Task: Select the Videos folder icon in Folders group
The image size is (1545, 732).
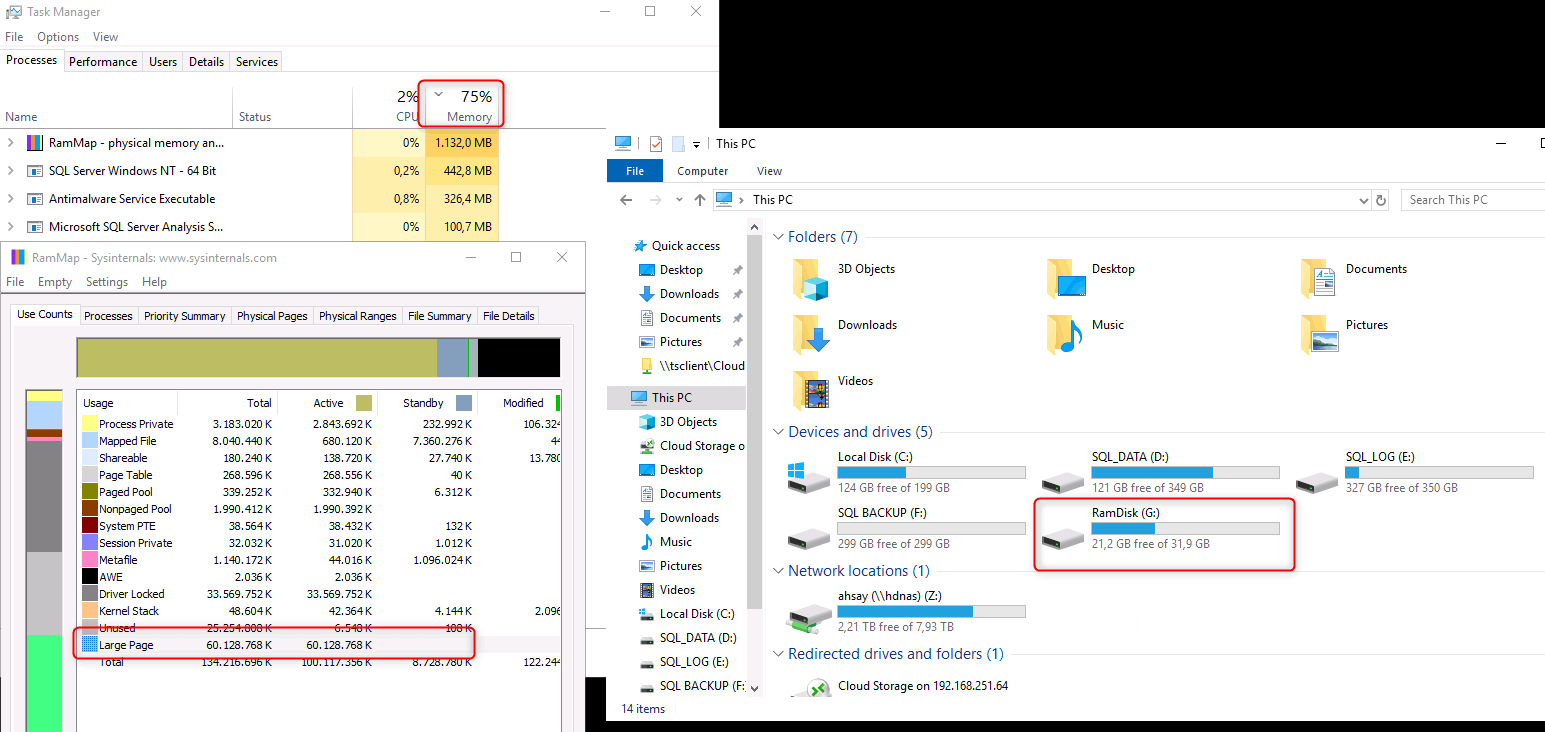Action: [811, 390]
